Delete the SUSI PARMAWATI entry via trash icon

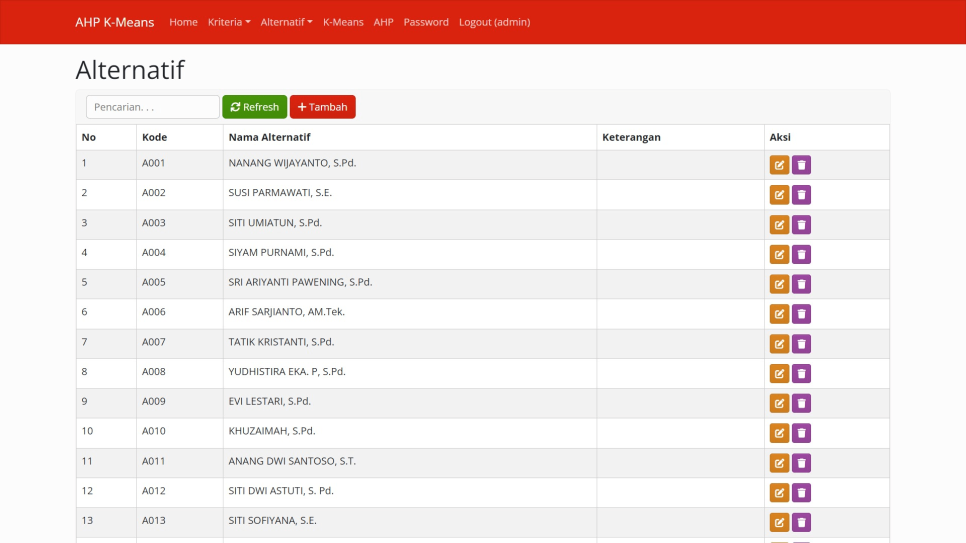pyautogui.click(x=801, y=195)
